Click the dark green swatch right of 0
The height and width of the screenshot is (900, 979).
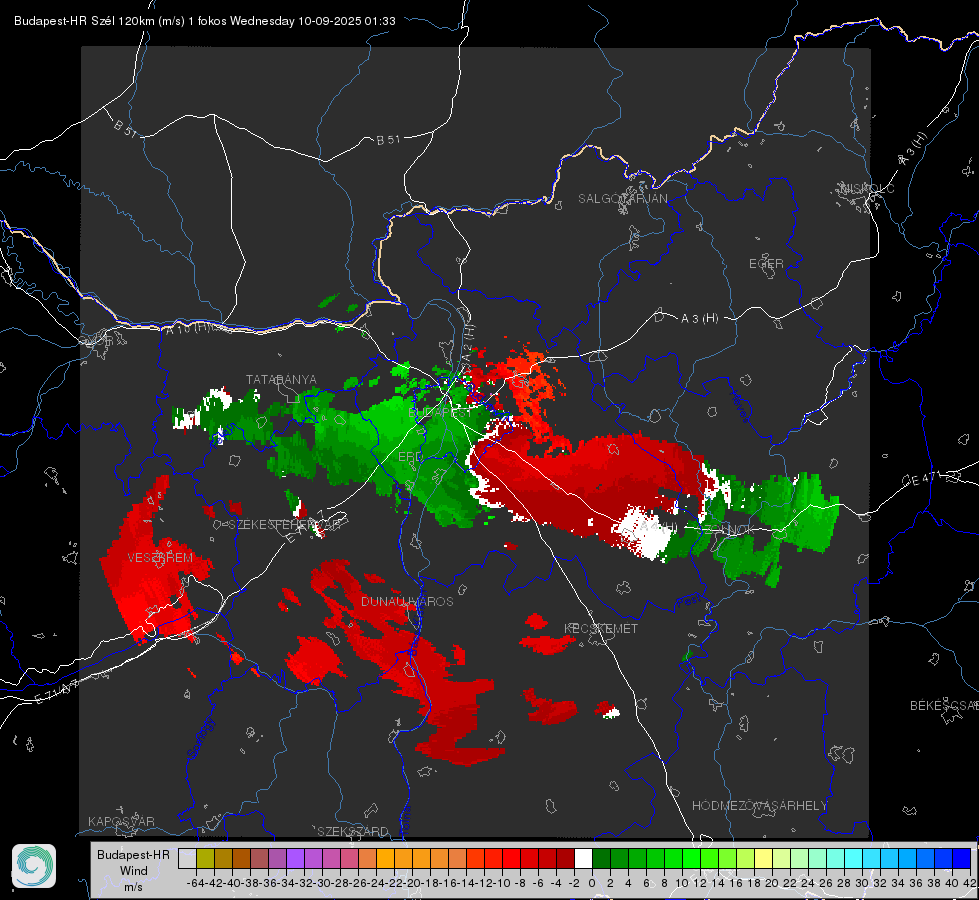pyautogui.click(x=601, y=858)
